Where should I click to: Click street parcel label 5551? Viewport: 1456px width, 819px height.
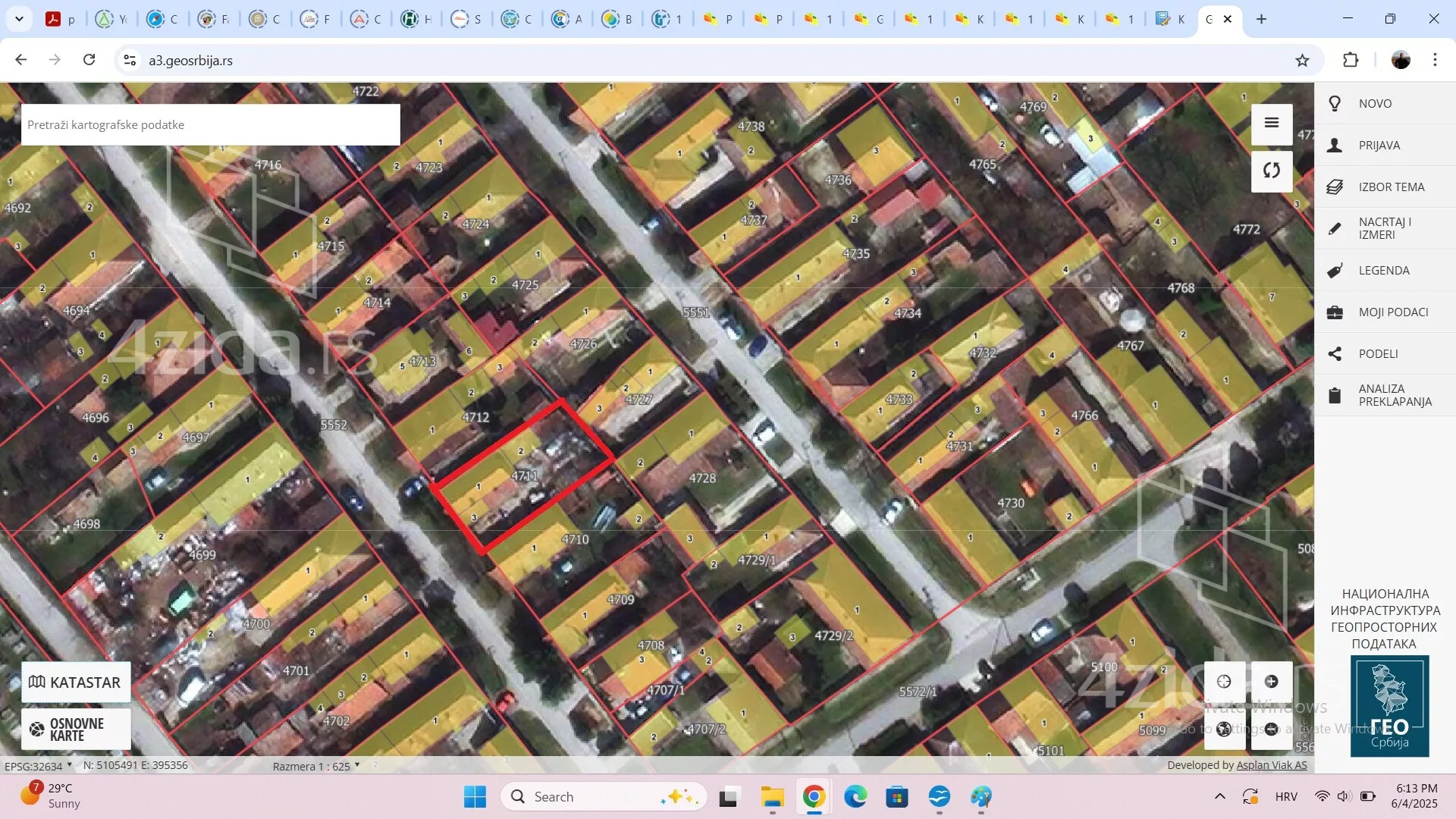coord(696,312)
